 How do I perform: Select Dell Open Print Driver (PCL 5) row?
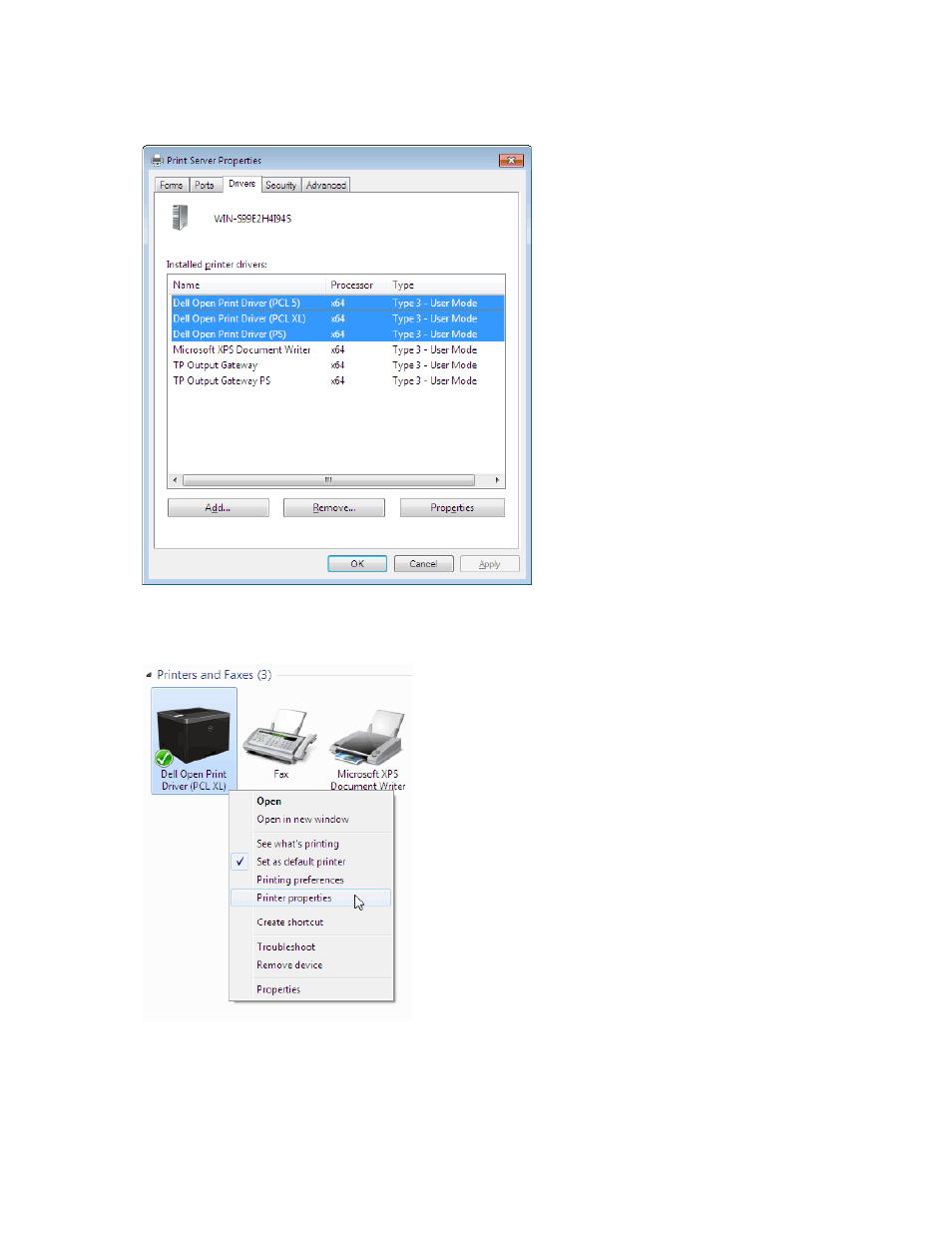(337, 304)
